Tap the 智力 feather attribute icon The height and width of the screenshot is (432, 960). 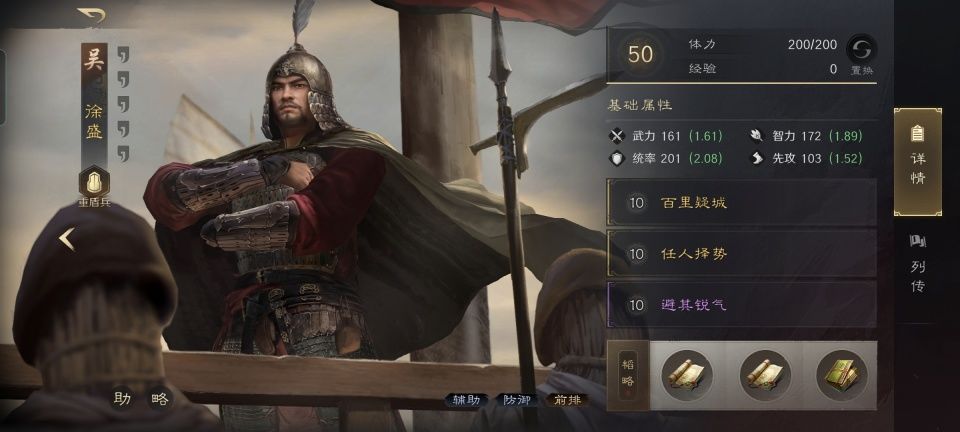click(x=757, y=136)
